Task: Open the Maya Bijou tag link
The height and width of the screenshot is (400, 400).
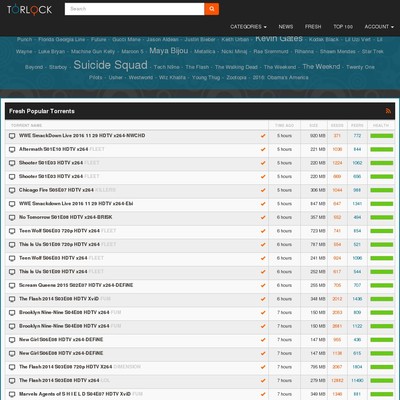Action: point(169,51)
